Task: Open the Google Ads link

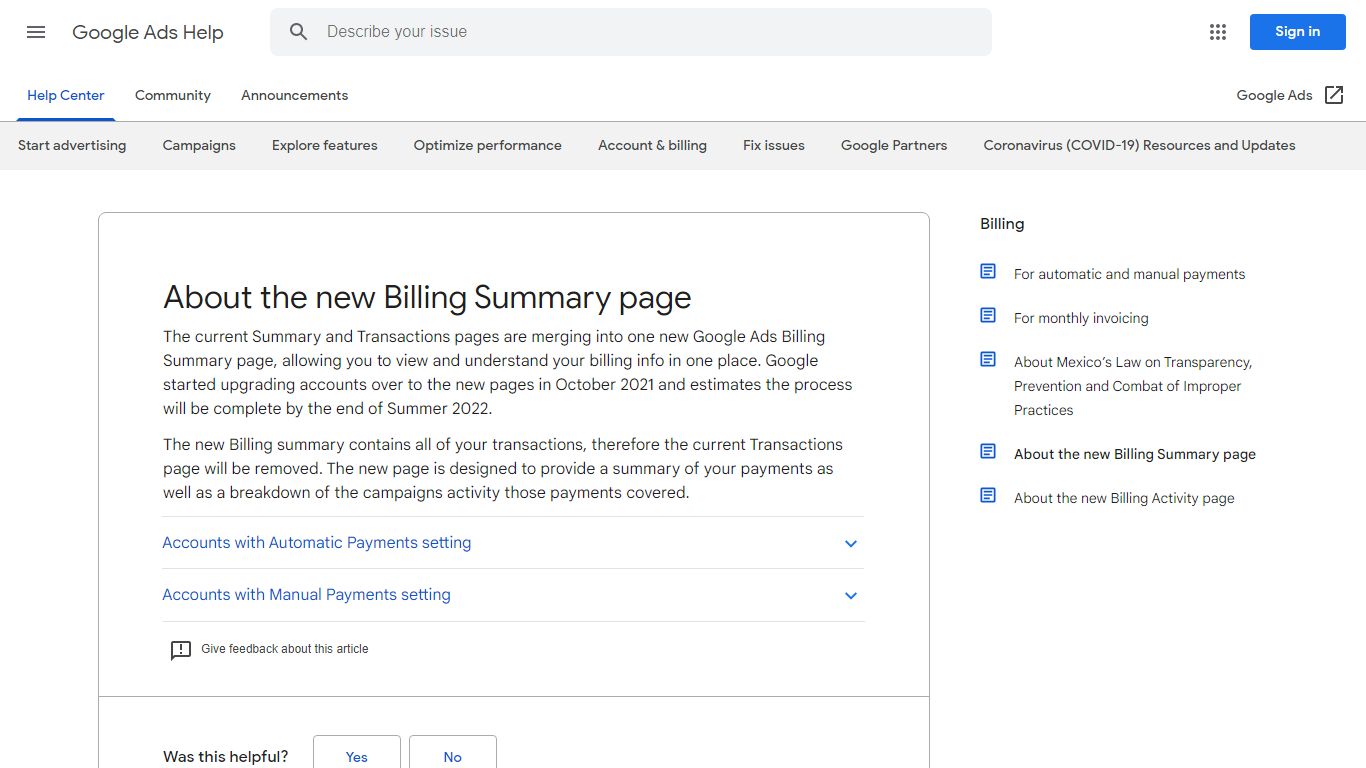Action: 1274,96
